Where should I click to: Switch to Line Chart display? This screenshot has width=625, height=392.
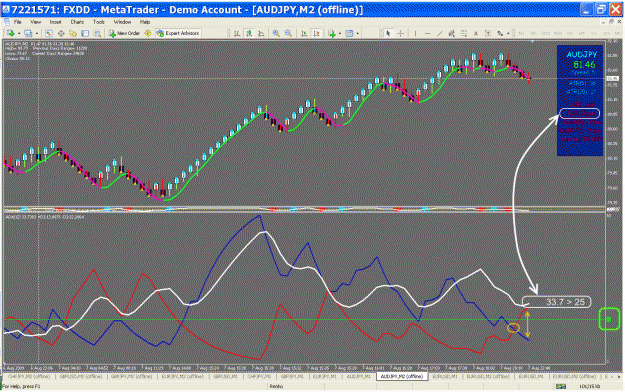[x=261, y=33]
